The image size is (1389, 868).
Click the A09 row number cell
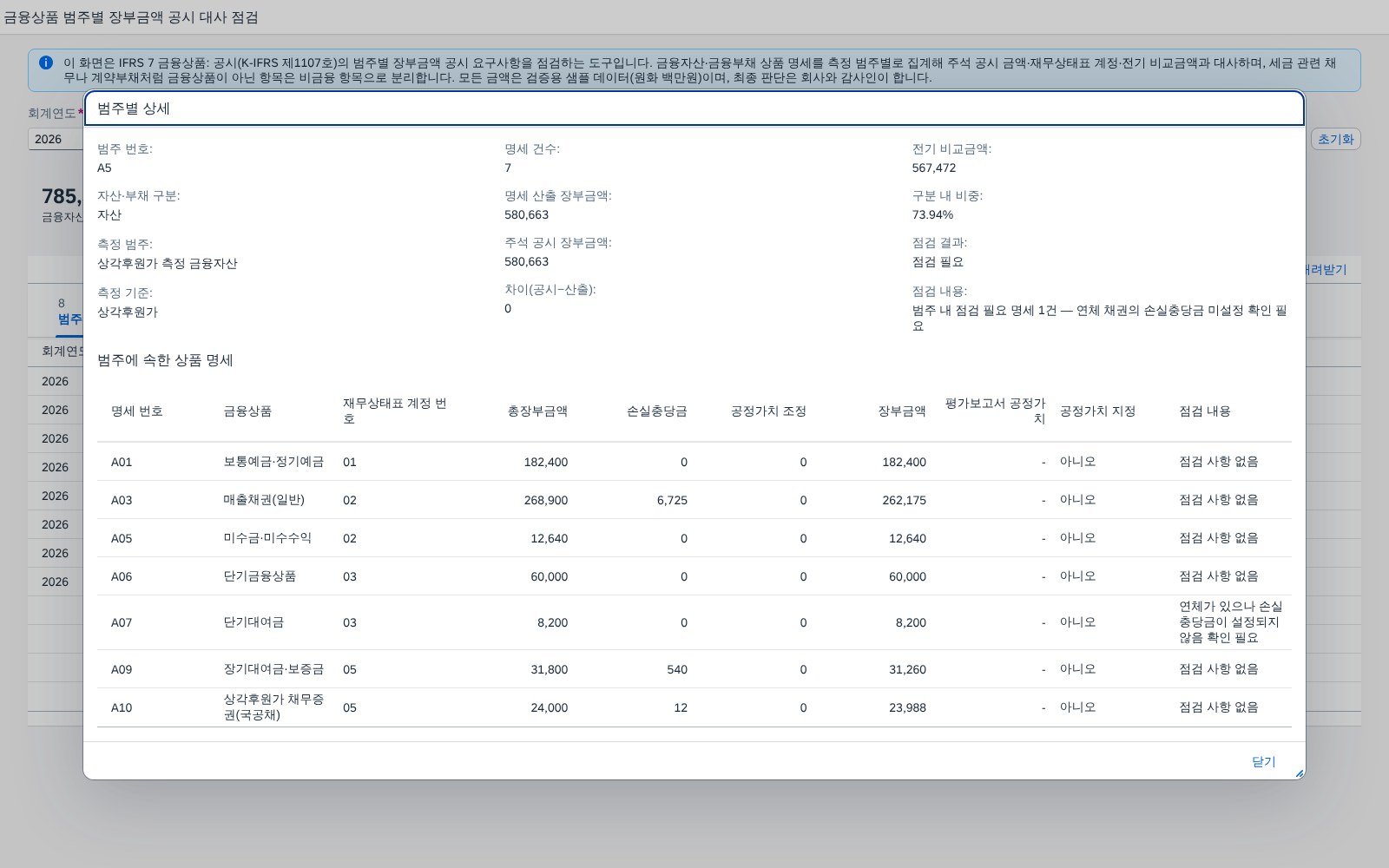122,669
